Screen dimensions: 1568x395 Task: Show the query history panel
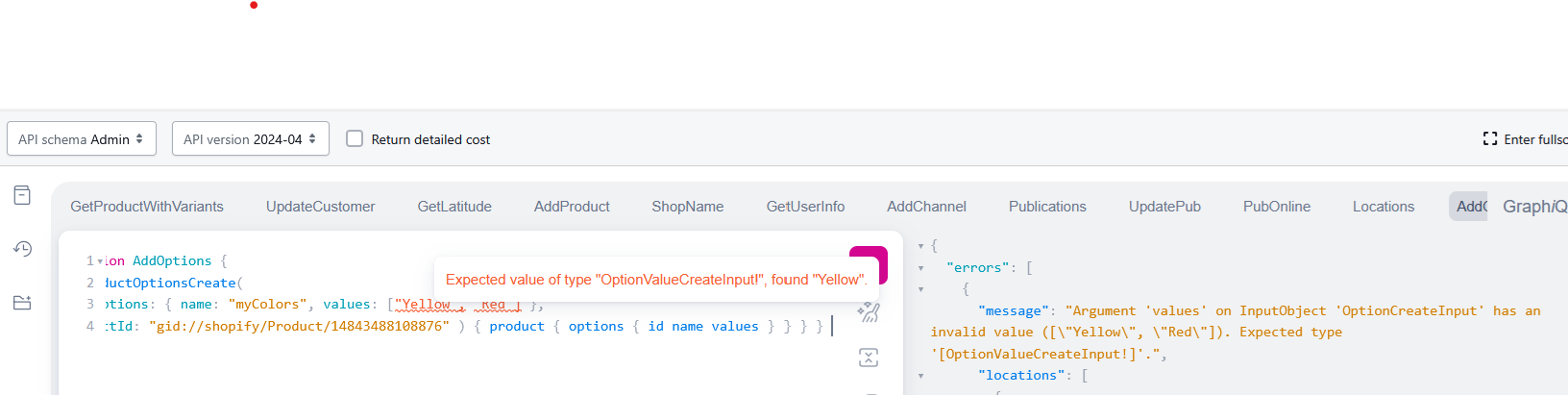(22, 249)
